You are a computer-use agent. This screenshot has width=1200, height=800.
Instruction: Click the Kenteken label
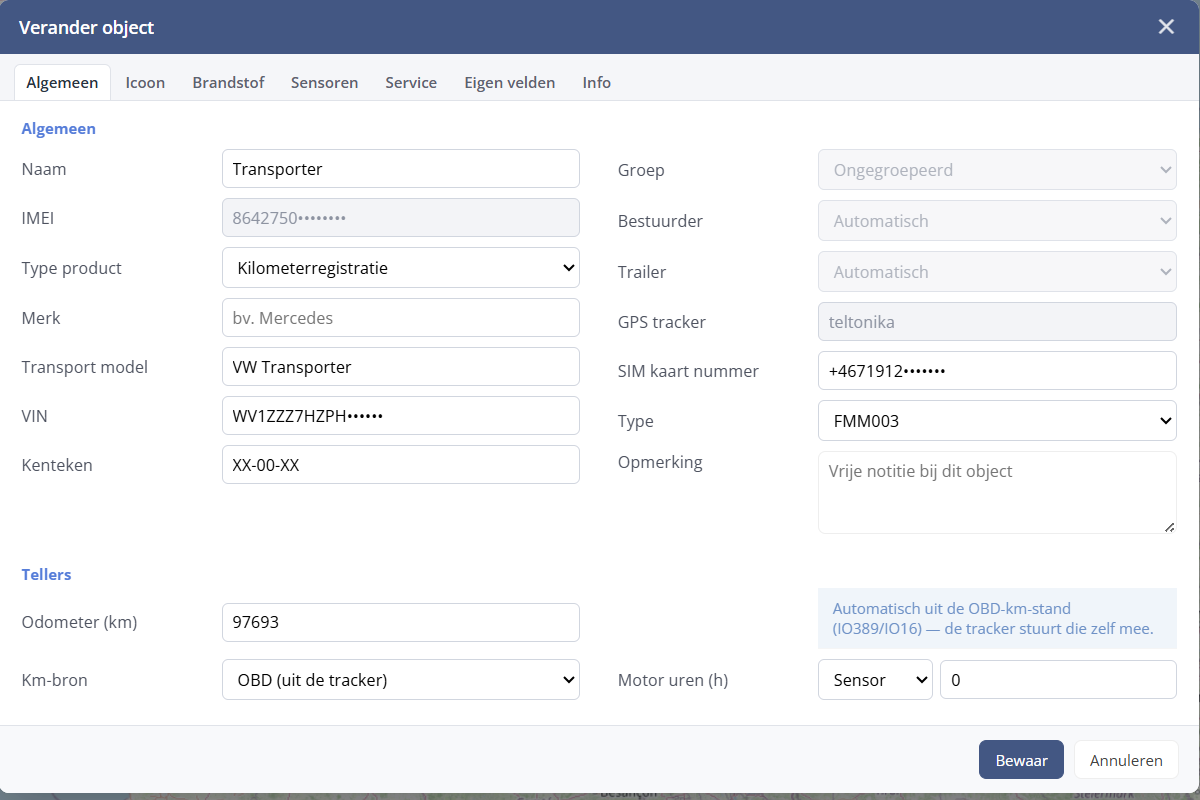tap(56, 465)
